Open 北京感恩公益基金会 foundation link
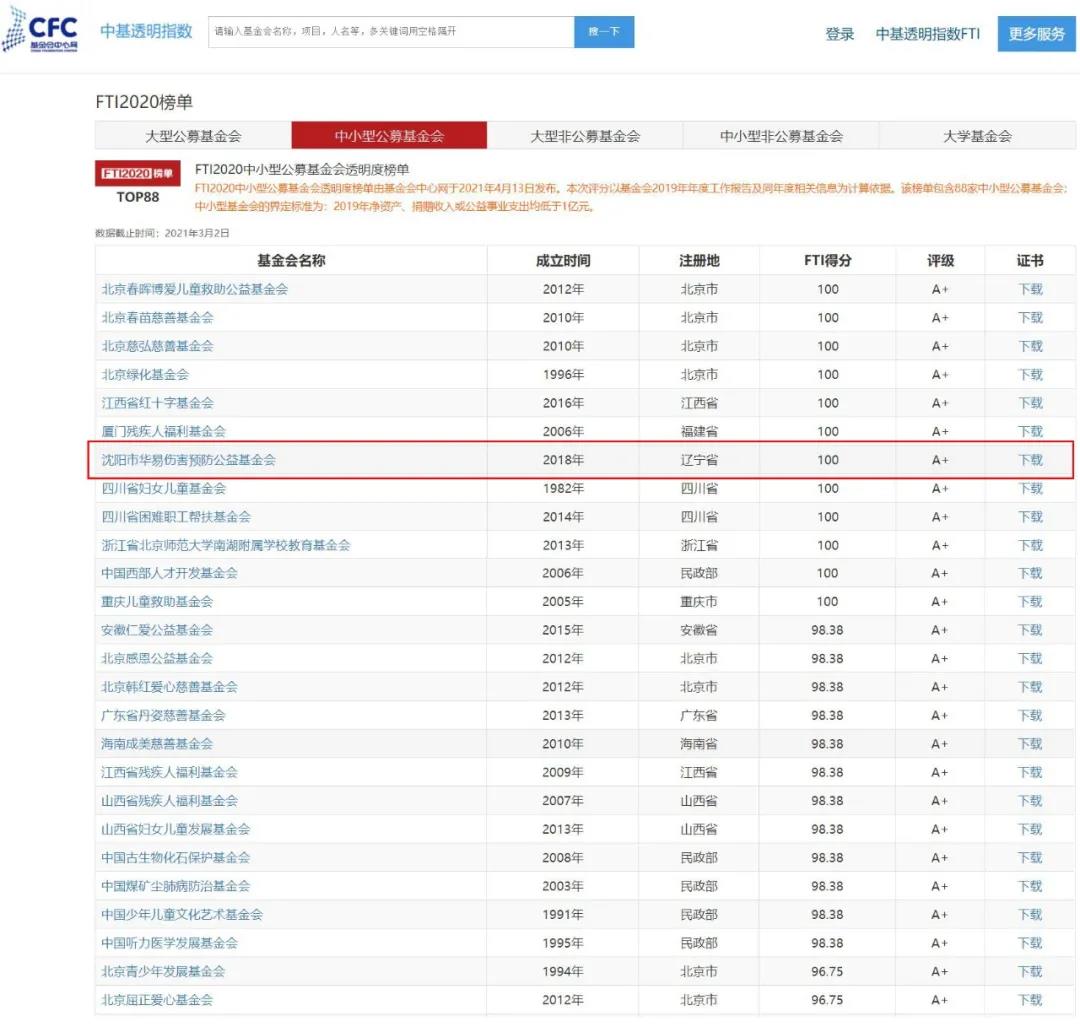The image size is (1080, 1027). pos(157,658)
